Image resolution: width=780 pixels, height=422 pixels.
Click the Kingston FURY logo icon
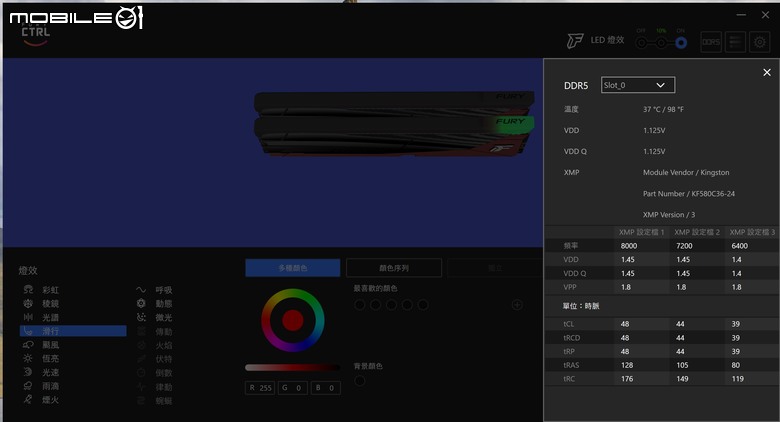point(575,40)
